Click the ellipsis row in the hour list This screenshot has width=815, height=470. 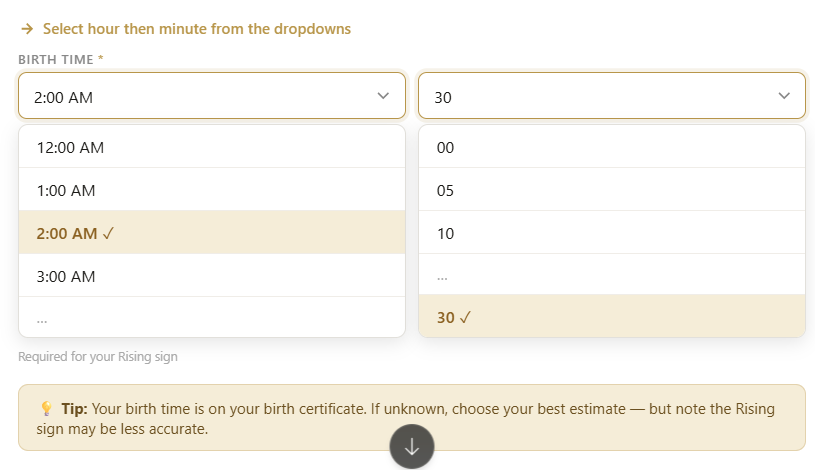(x=42, y=317)
